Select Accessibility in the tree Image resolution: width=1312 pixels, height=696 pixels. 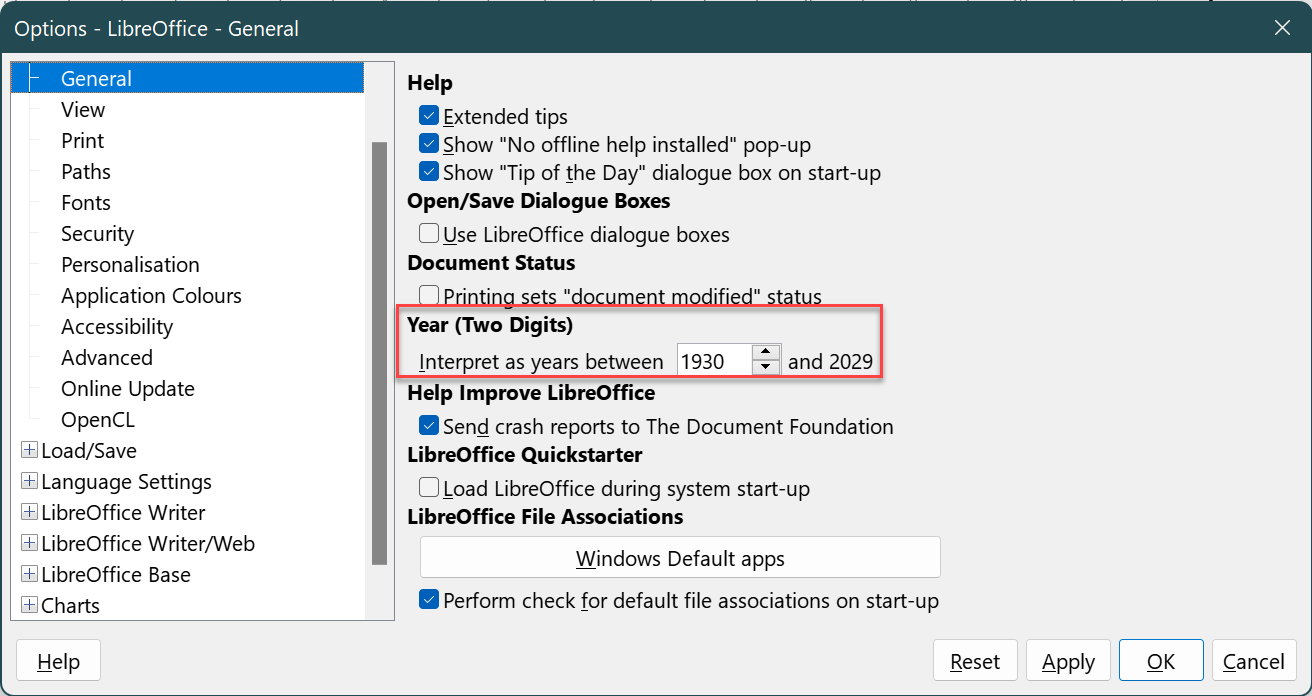117,326
